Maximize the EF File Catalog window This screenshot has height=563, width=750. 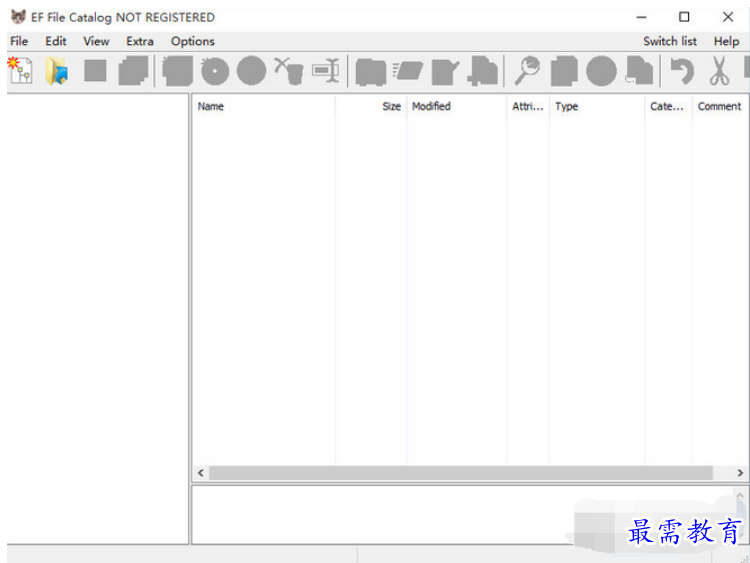[684, 17]
